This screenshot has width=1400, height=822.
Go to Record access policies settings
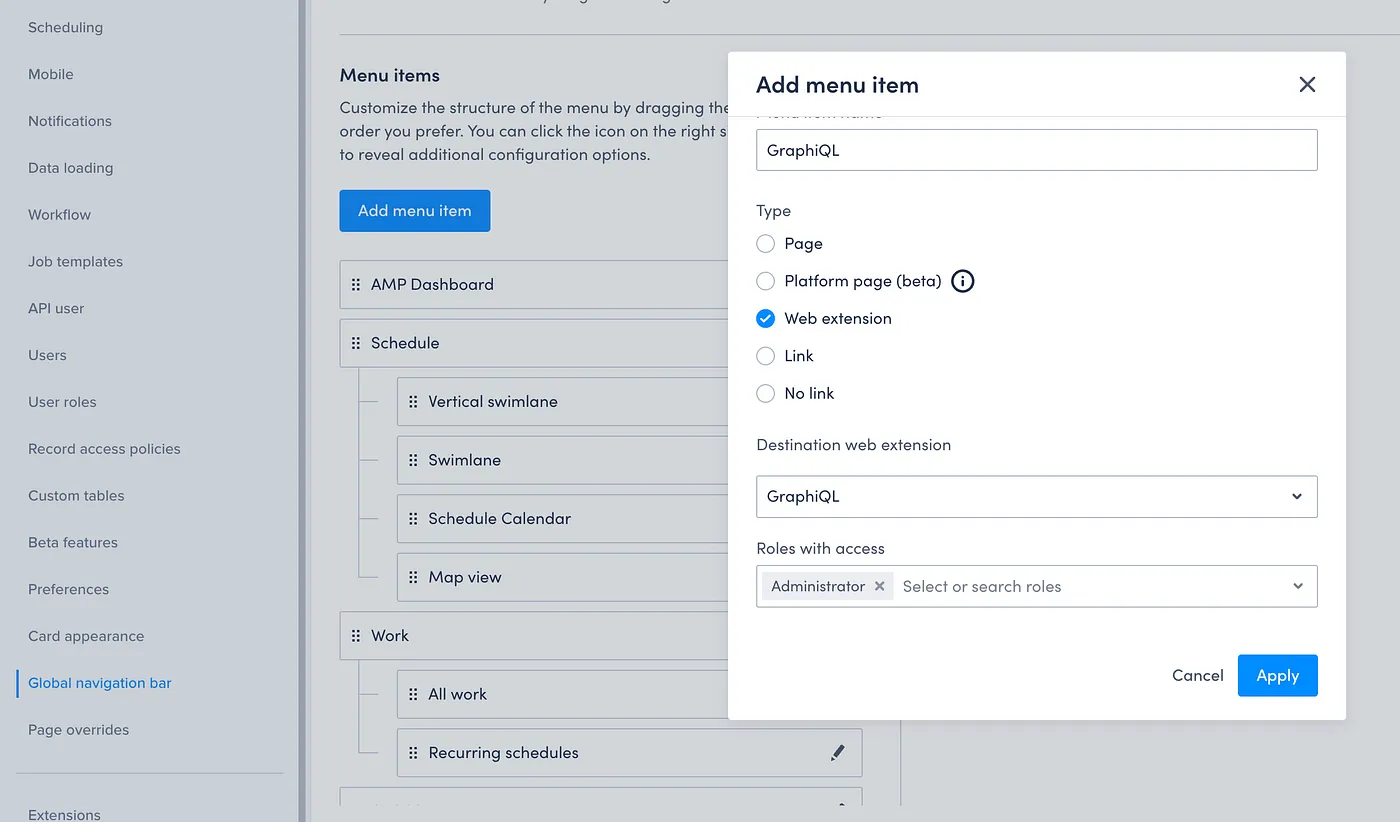pos(104,449)
